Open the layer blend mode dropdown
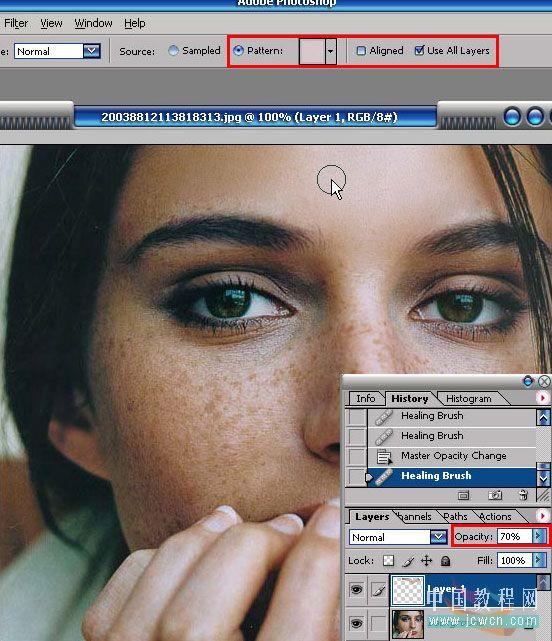Screen dimensions: 552x641 pyautogui.click(x=398, y=537)
